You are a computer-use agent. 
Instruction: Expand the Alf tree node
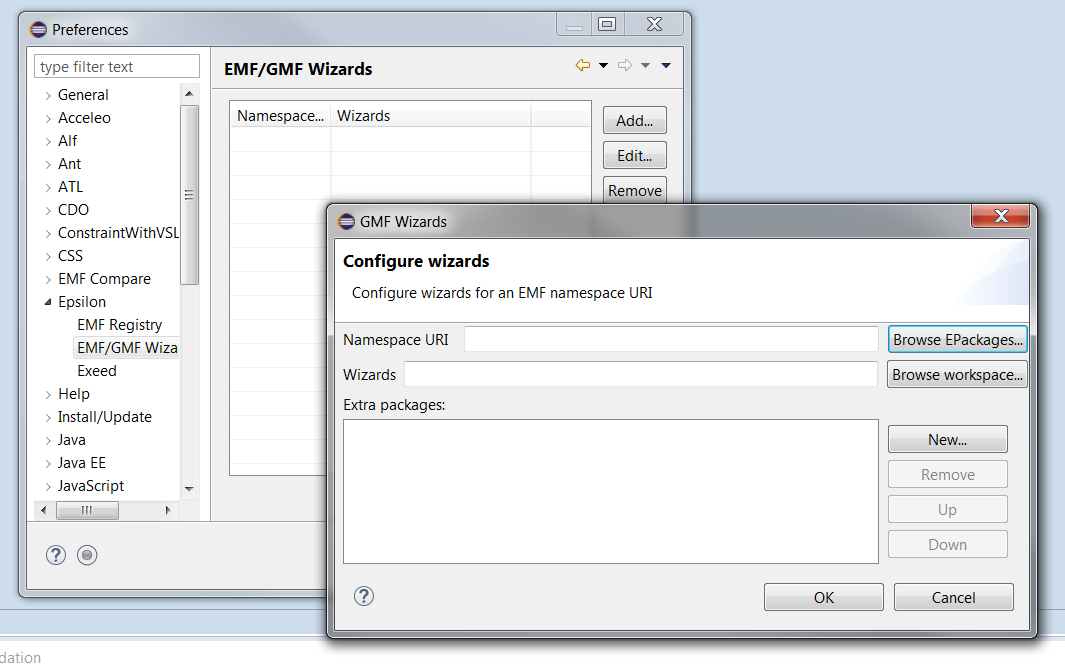pos(48,142)
